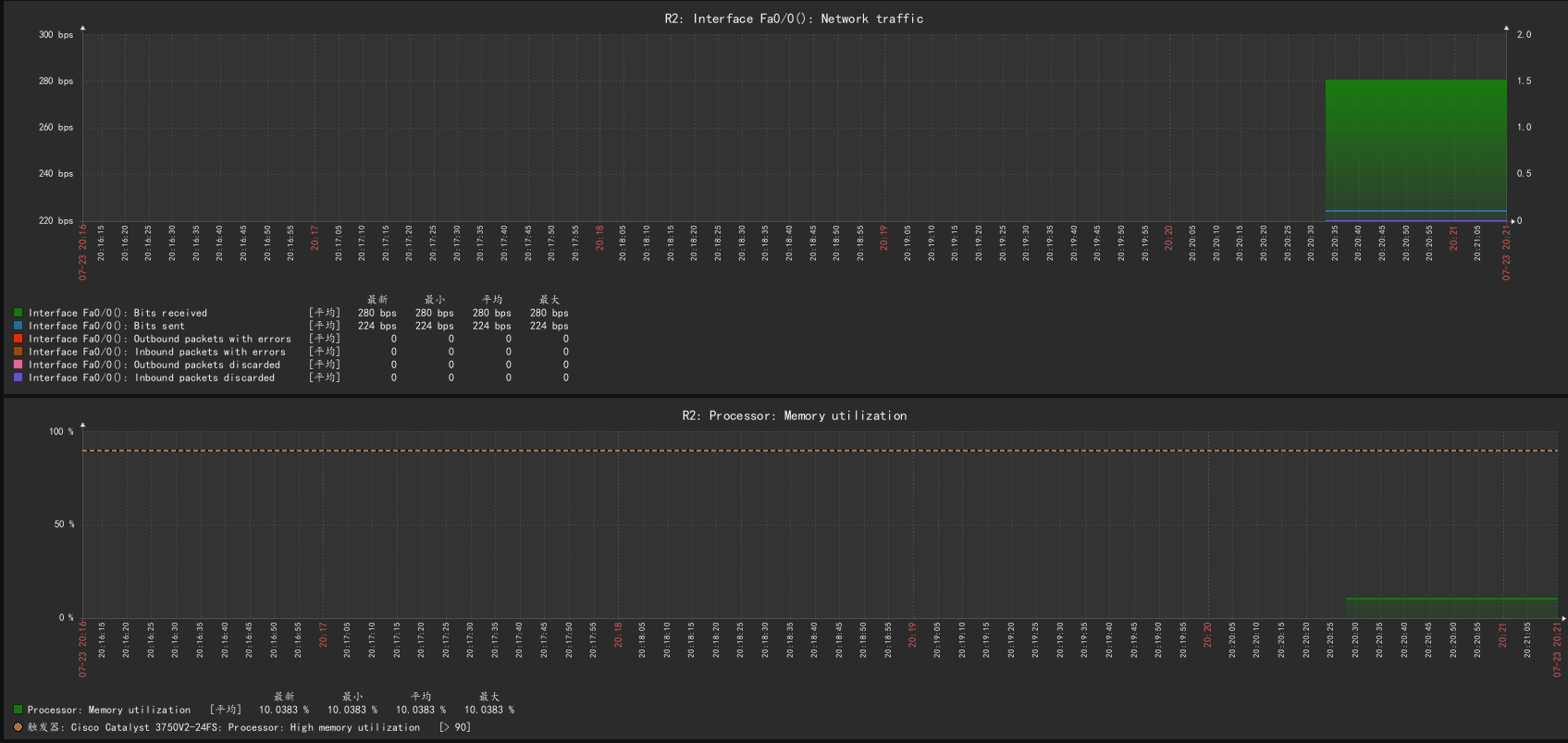
Task: Click 最新 value of Bits received row
Action: (377, 313)
